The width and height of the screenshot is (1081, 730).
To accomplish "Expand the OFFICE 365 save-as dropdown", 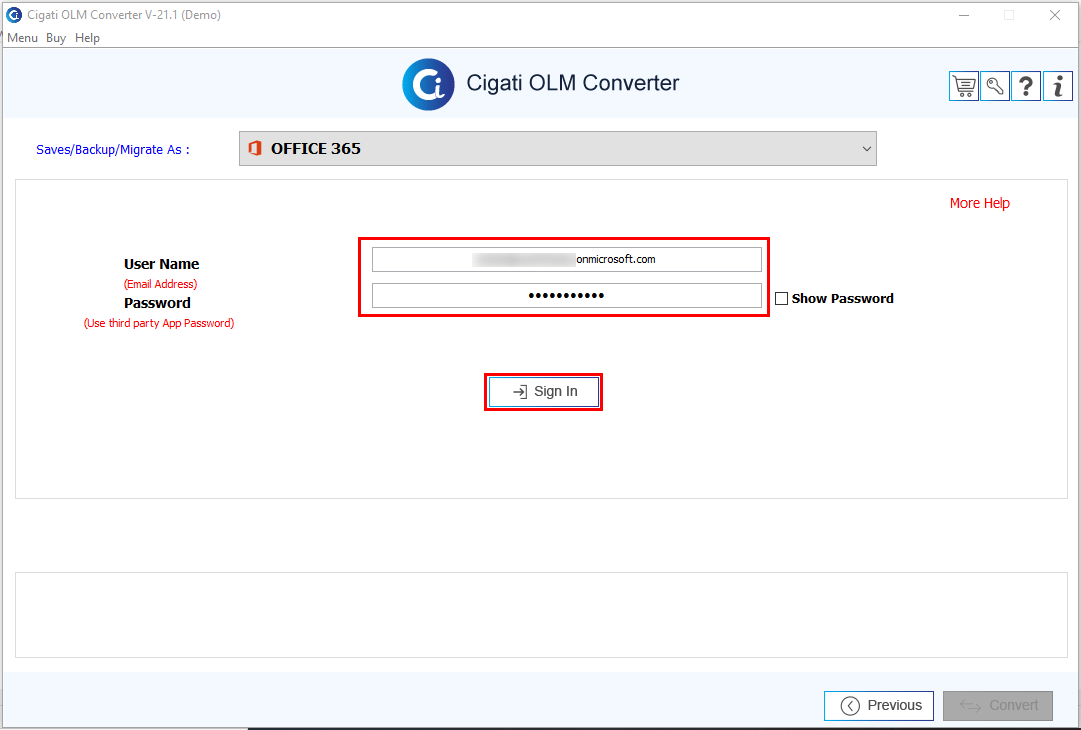I will point(558,148).
